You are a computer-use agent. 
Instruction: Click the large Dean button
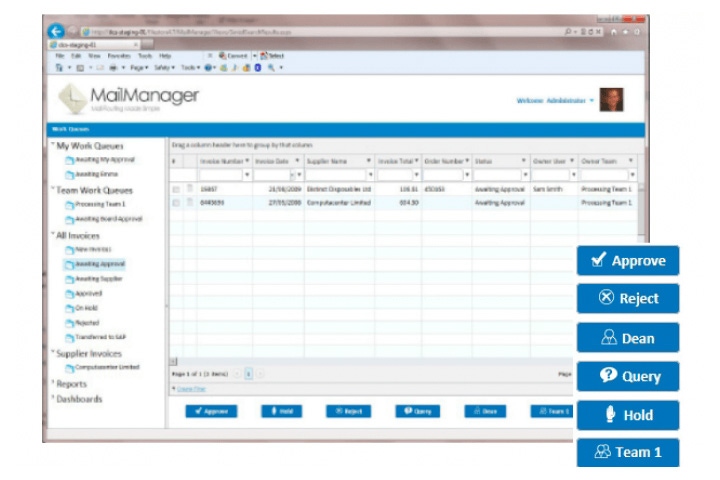pyautogui.click(x=628, y=338)
